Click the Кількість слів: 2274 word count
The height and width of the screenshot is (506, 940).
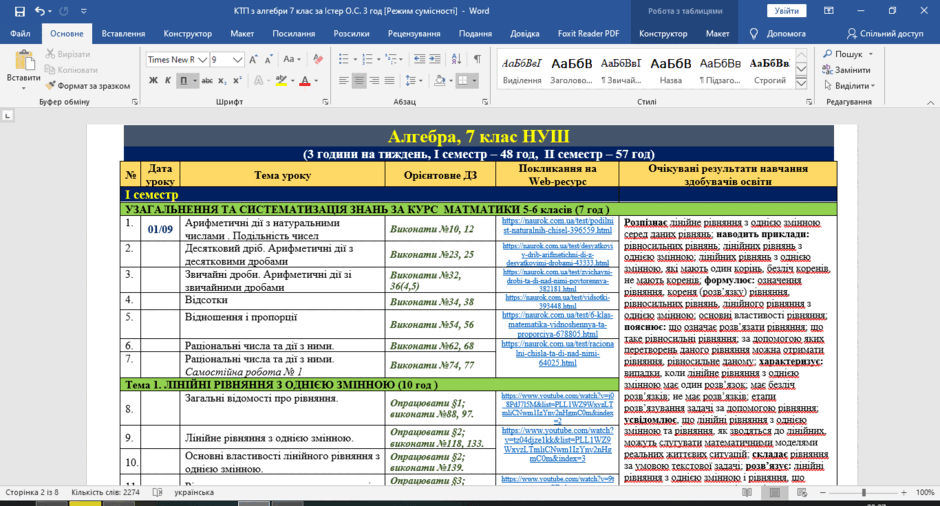(106, 492)
